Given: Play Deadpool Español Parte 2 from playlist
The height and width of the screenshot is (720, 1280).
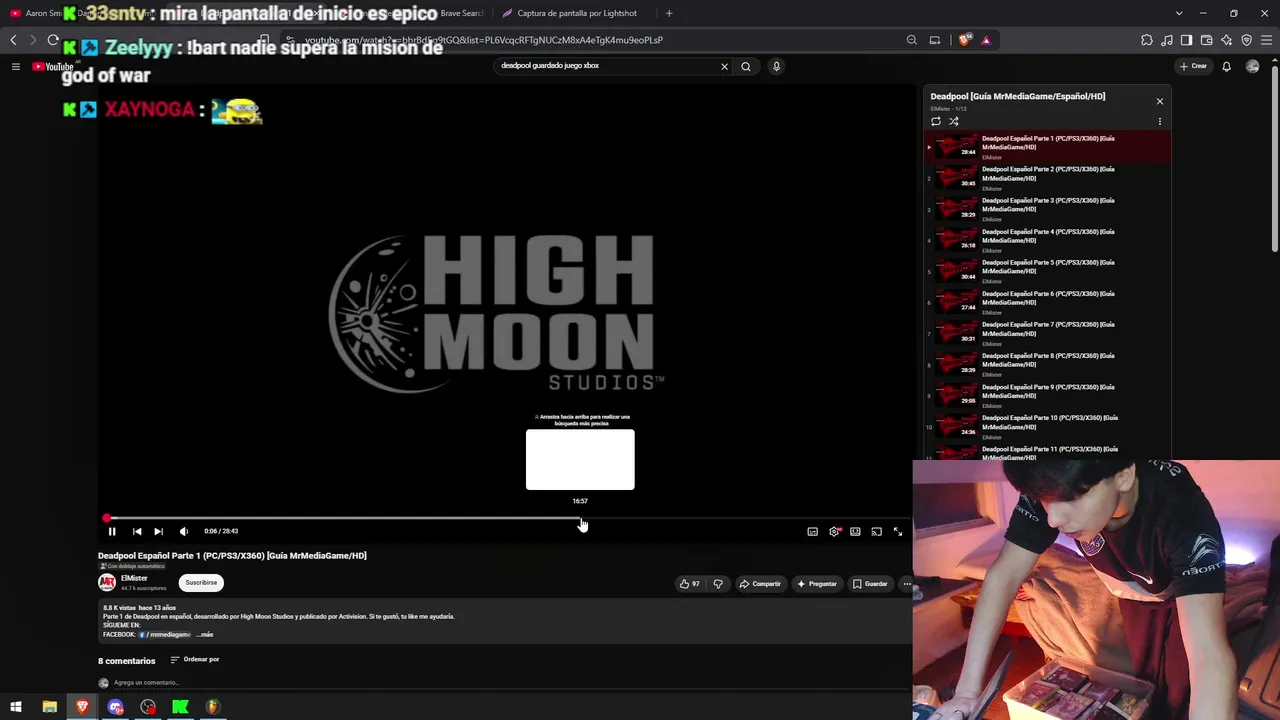Looking at the screenshot, I should pyautogui.click(x=1047, y=178).
